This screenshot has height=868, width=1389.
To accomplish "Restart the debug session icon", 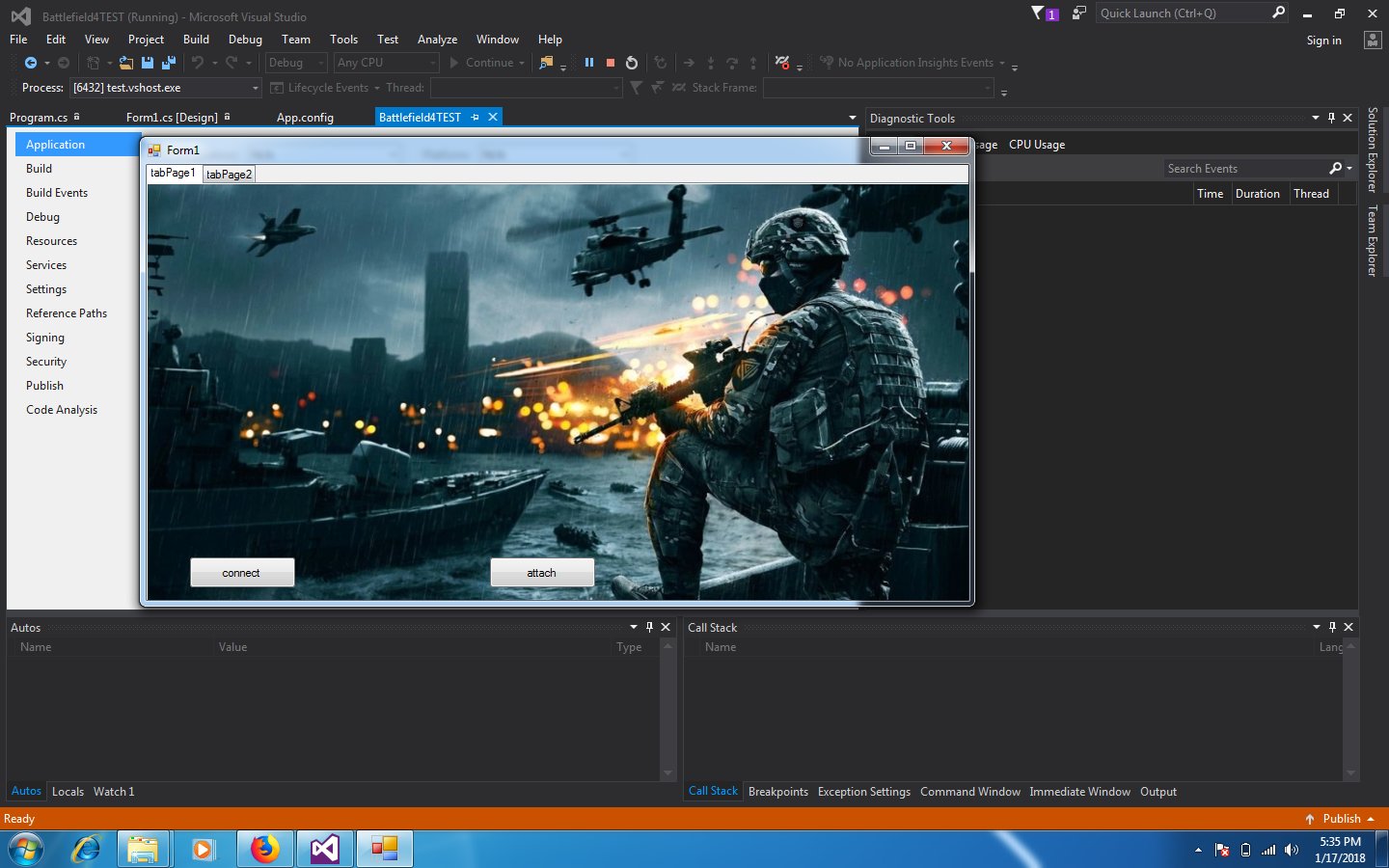I will (x=632, y=63).
